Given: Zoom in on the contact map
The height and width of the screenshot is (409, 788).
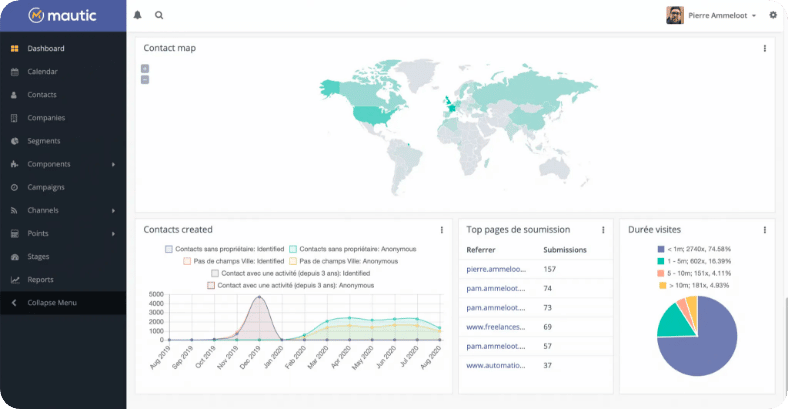Looking at the screenshot, I should point(145,69).
